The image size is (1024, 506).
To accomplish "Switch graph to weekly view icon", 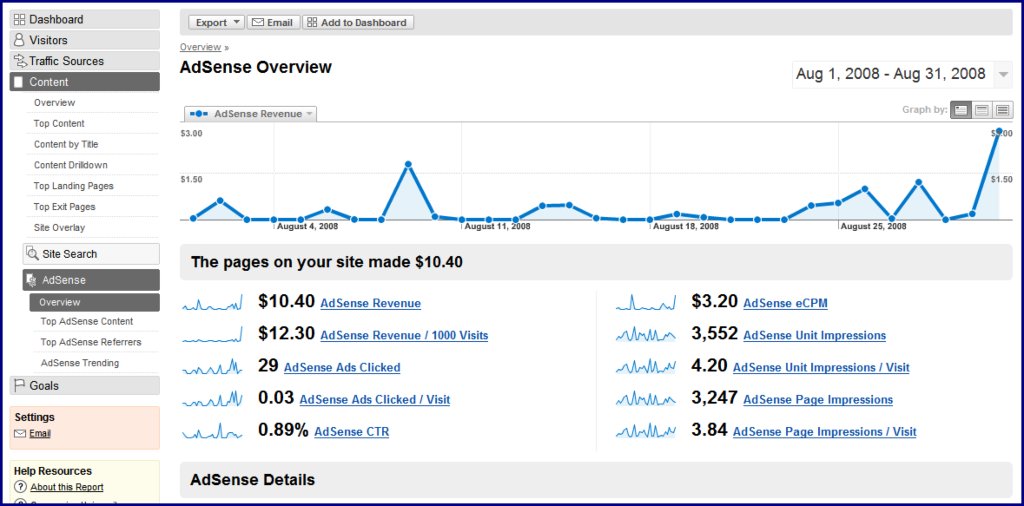I will click(982, 110).
